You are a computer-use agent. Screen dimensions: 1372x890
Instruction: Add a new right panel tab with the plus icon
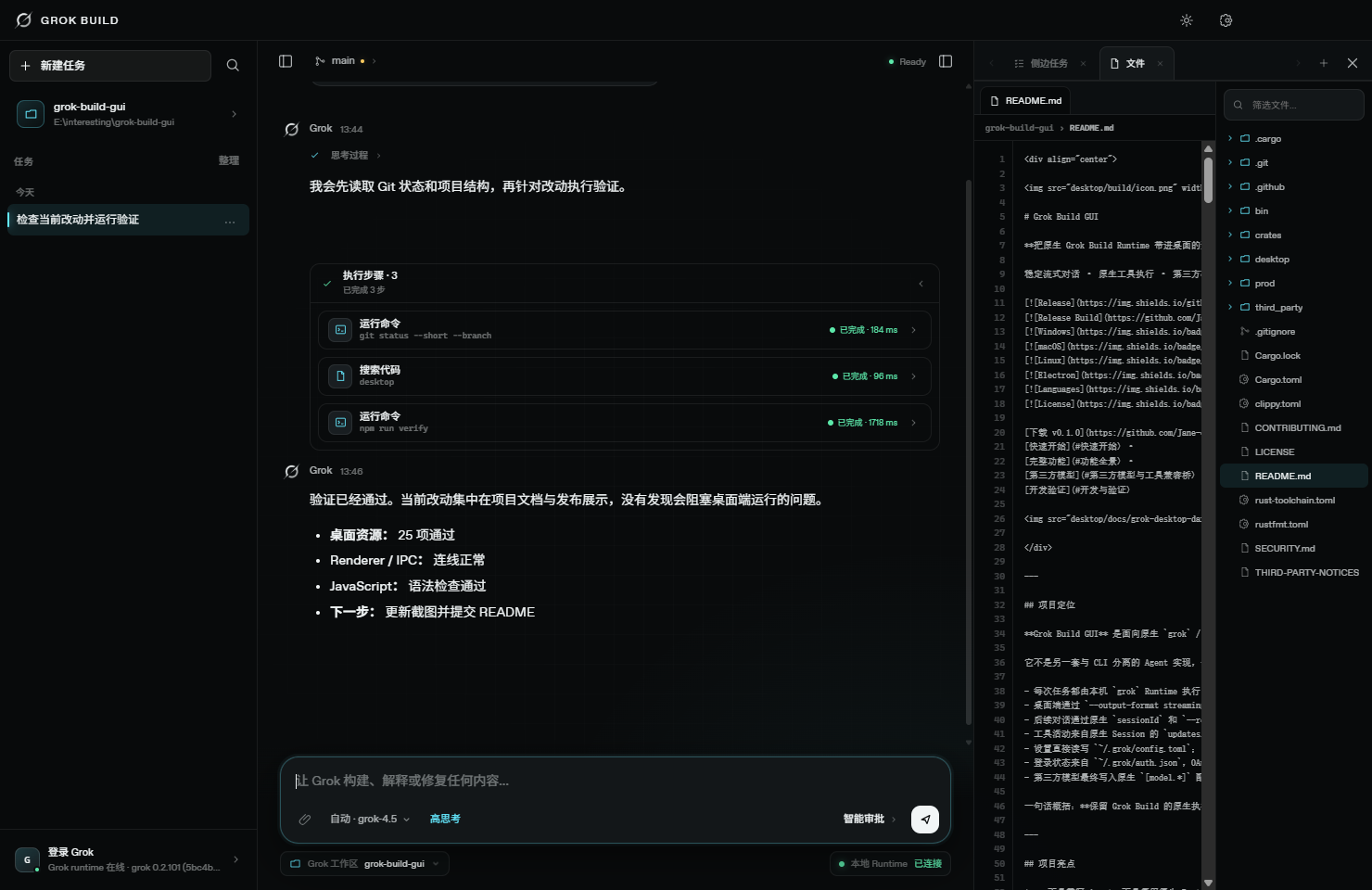click(1324, 63)
